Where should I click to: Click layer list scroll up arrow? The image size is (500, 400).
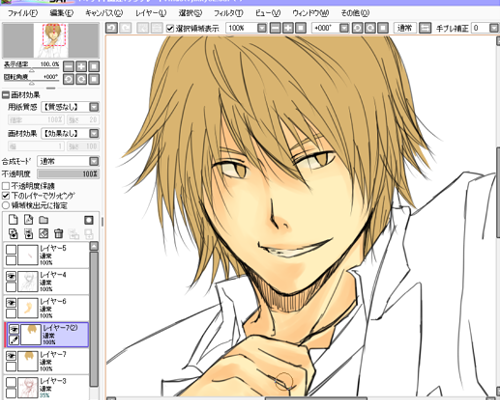pyautogui.click(x=94, y=246)
